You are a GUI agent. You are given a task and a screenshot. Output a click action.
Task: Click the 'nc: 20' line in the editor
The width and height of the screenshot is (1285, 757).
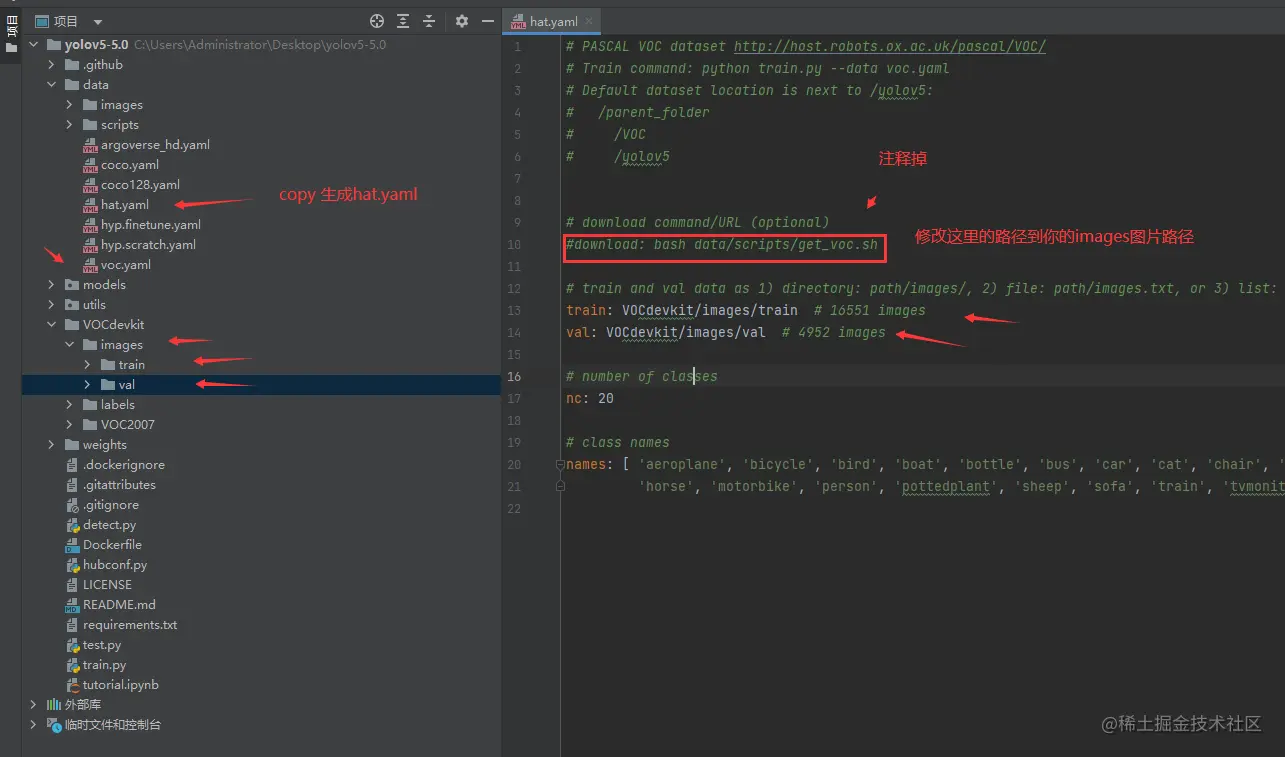pos(590,399)
